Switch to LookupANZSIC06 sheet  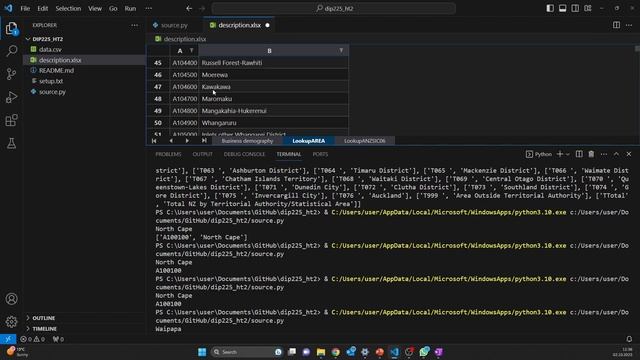point(364,141)
